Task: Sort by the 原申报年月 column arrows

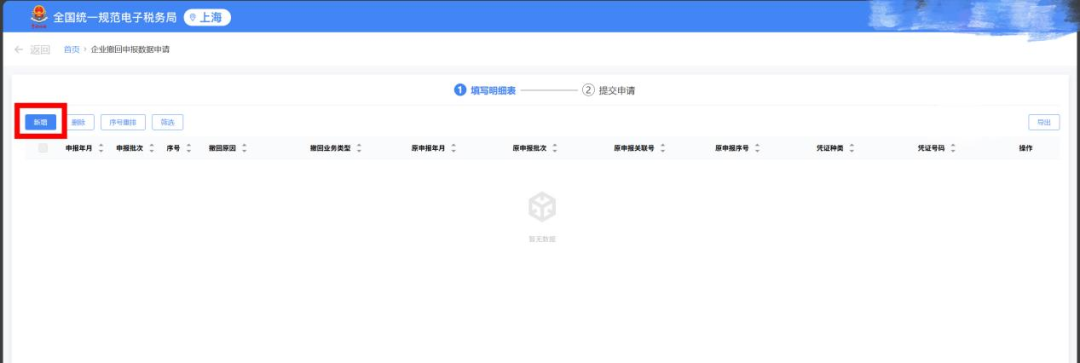Action: click(x=453, y=148)
